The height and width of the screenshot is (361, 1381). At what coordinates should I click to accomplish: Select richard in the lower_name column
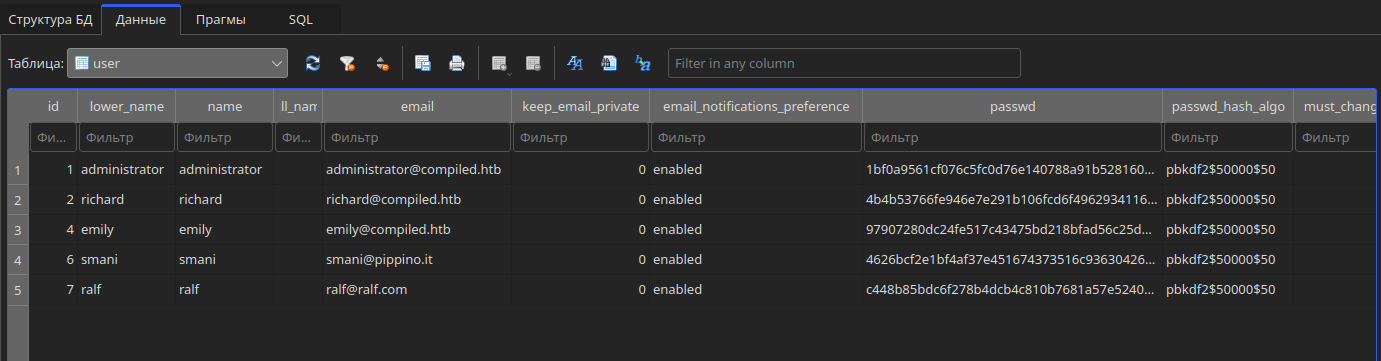pyautogui.click(x=127, y=200)
